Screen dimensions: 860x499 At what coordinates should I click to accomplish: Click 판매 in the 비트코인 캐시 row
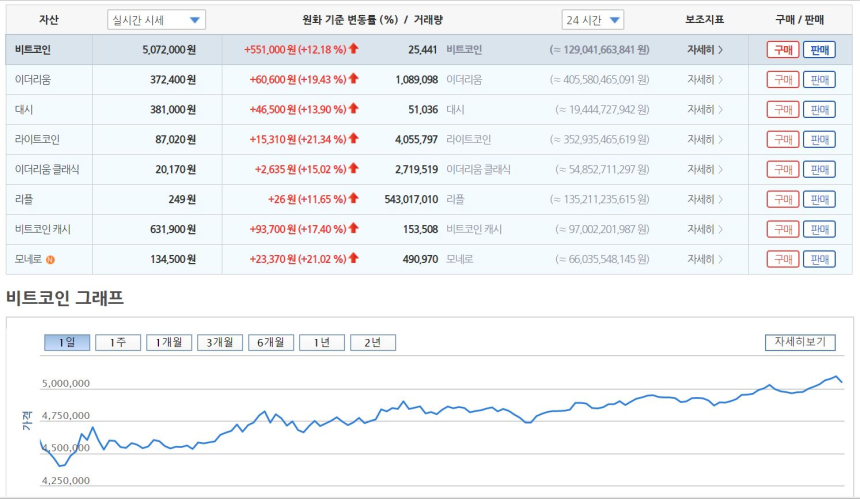pyautogui.click(x=819, y=229)
